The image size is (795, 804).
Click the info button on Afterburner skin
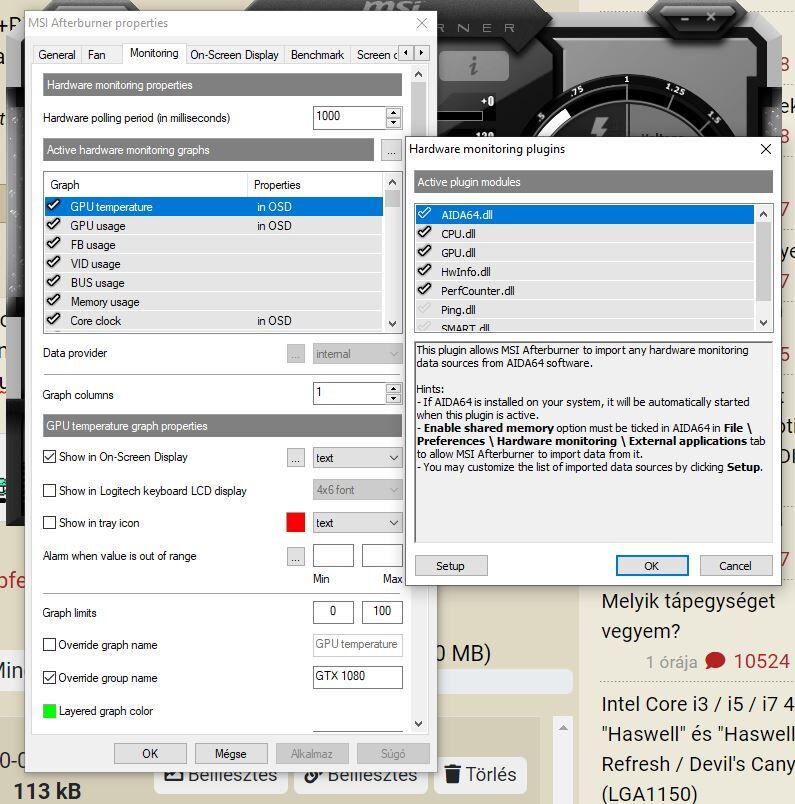pyautogui.click(x=473, y=66)
